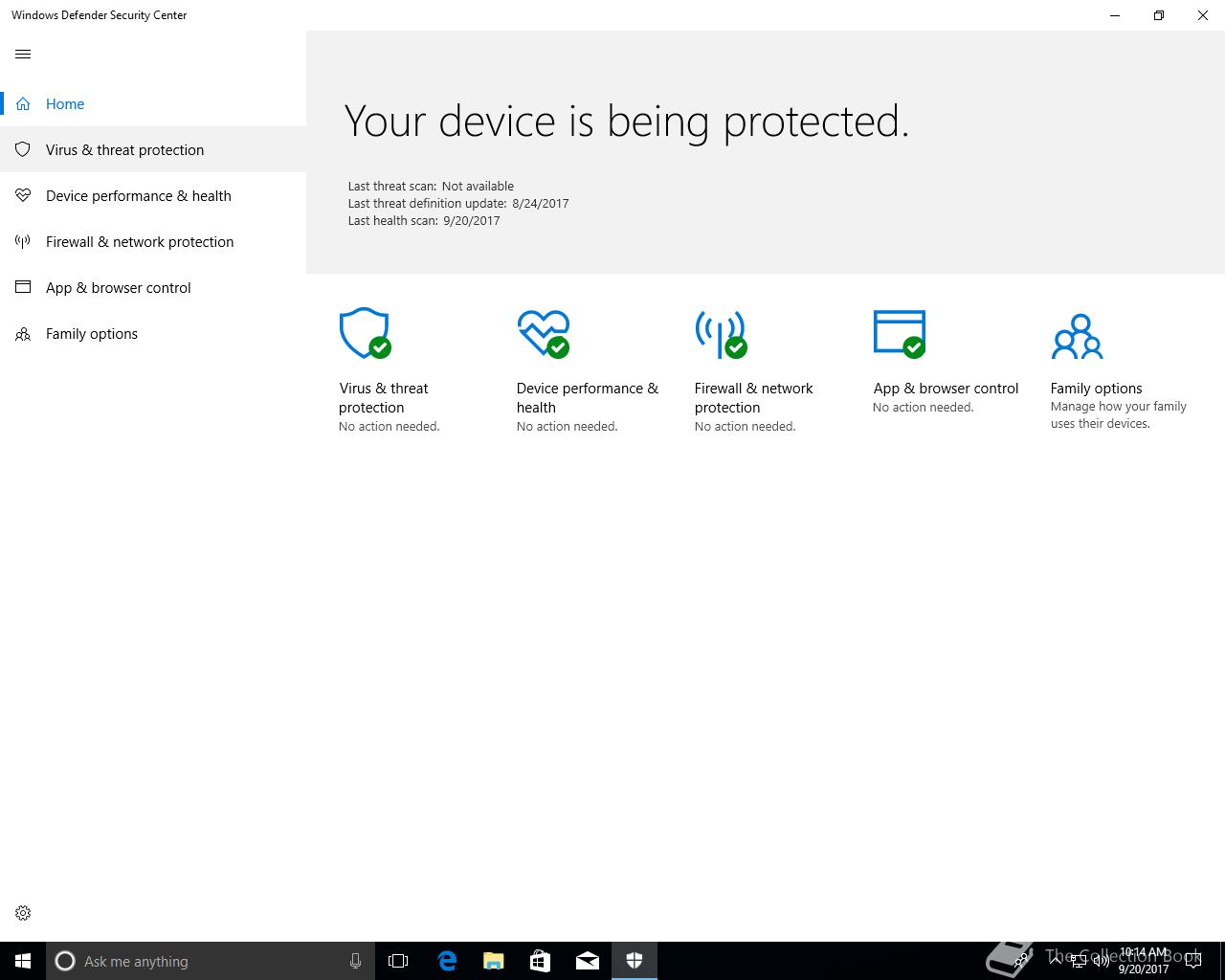Show hidden system tray icons
Image resolution: width=1225 pixels, height=980 pixels.
pos(1055,959)
